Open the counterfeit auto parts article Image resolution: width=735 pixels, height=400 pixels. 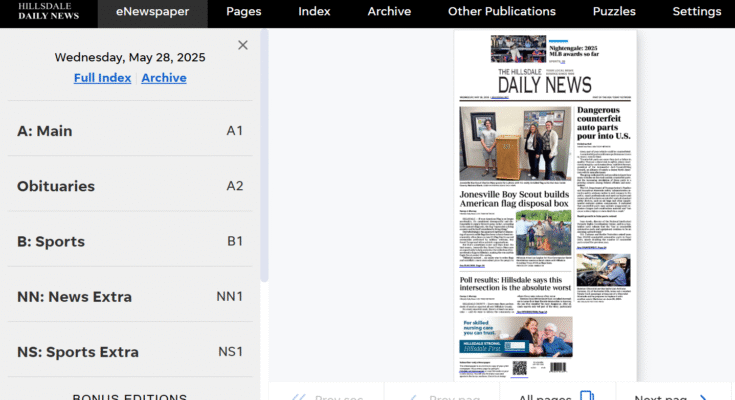point(604,123)
